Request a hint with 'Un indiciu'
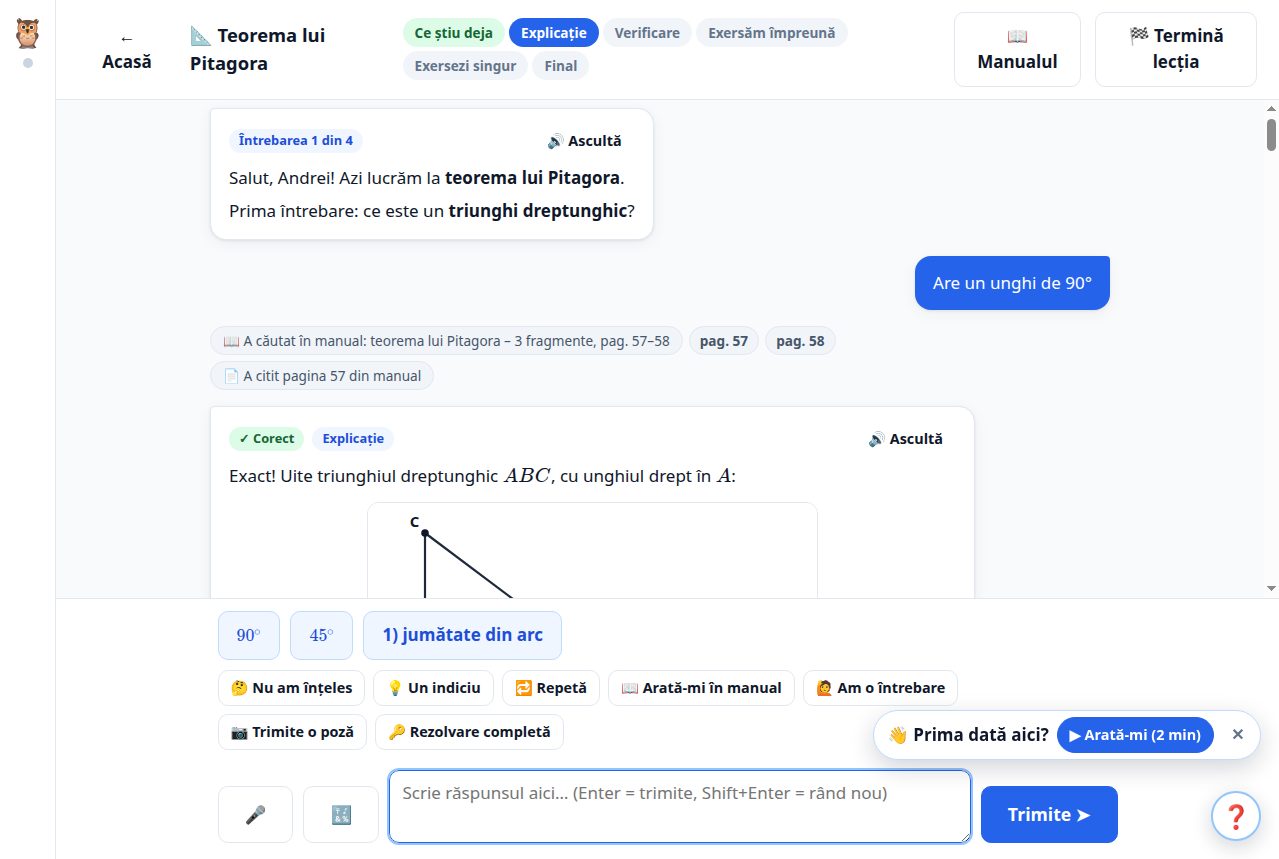Screen dimensions: 1279x859 coord(433,688)
